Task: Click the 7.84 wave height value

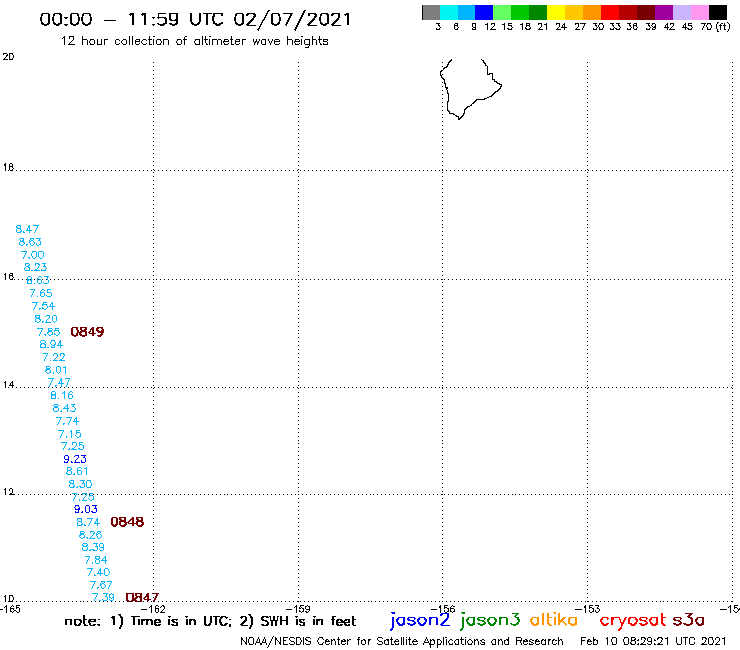Action: coord(96,560)
